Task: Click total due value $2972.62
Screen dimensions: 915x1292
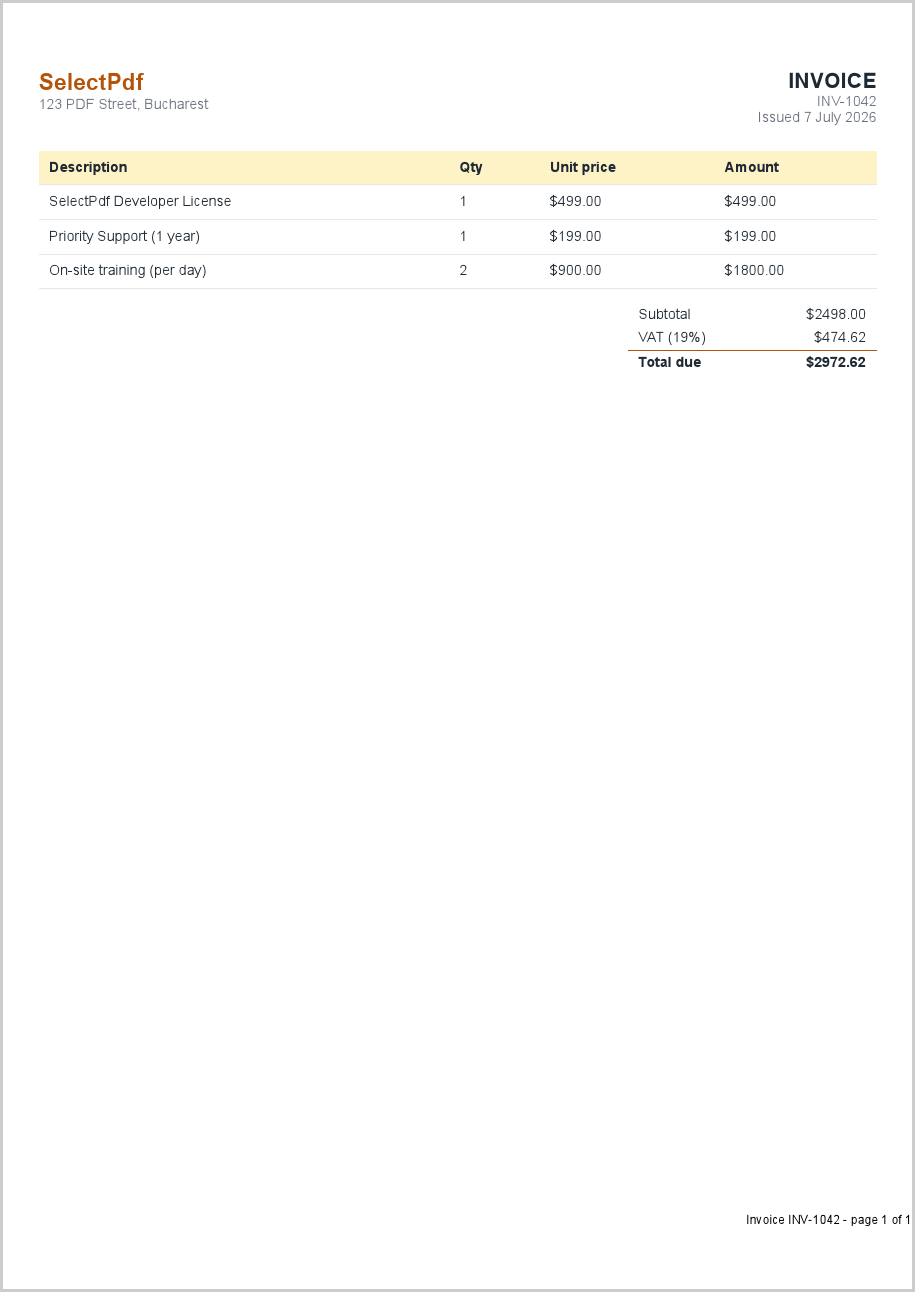Action: (836, 362)
